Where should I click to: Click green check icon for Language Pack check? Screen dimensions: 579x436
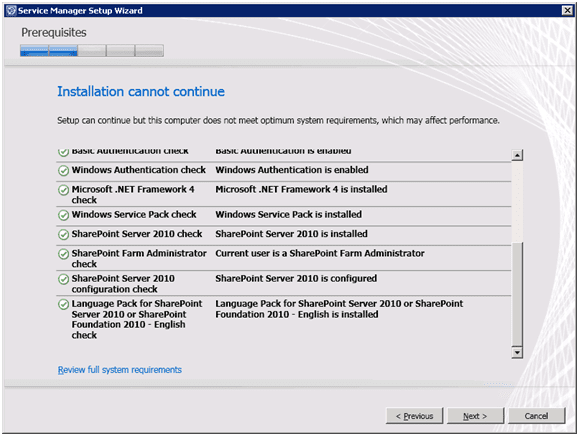(64, 304)
